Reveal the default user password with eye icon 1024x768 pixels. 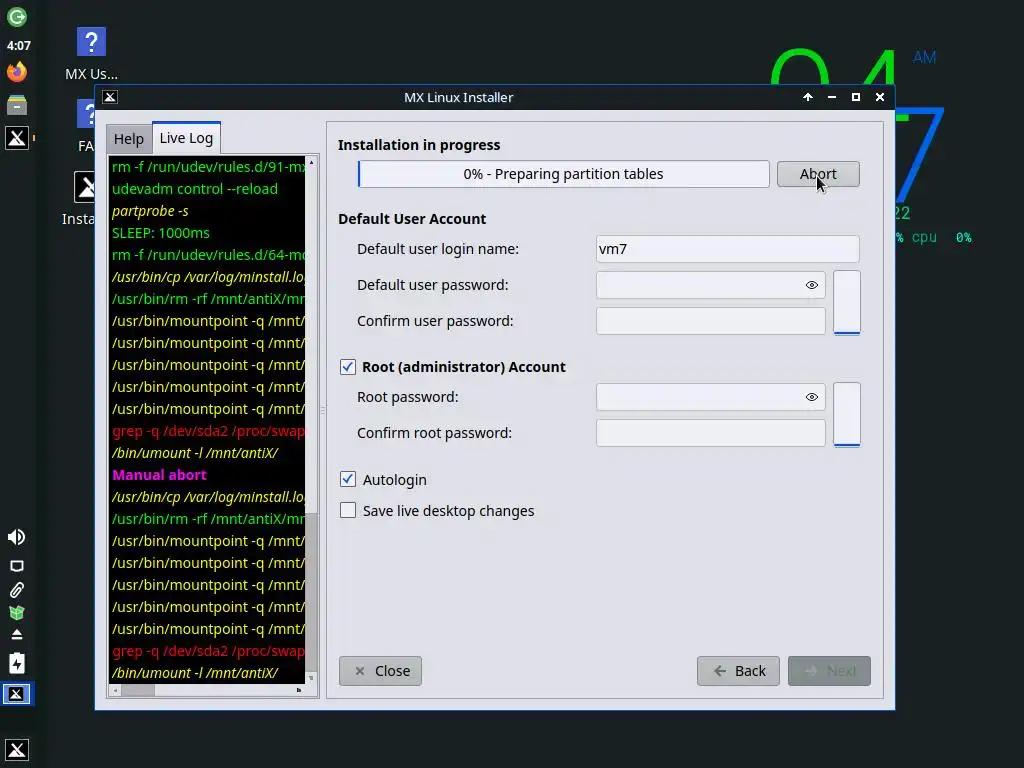(x=812, y=285)
